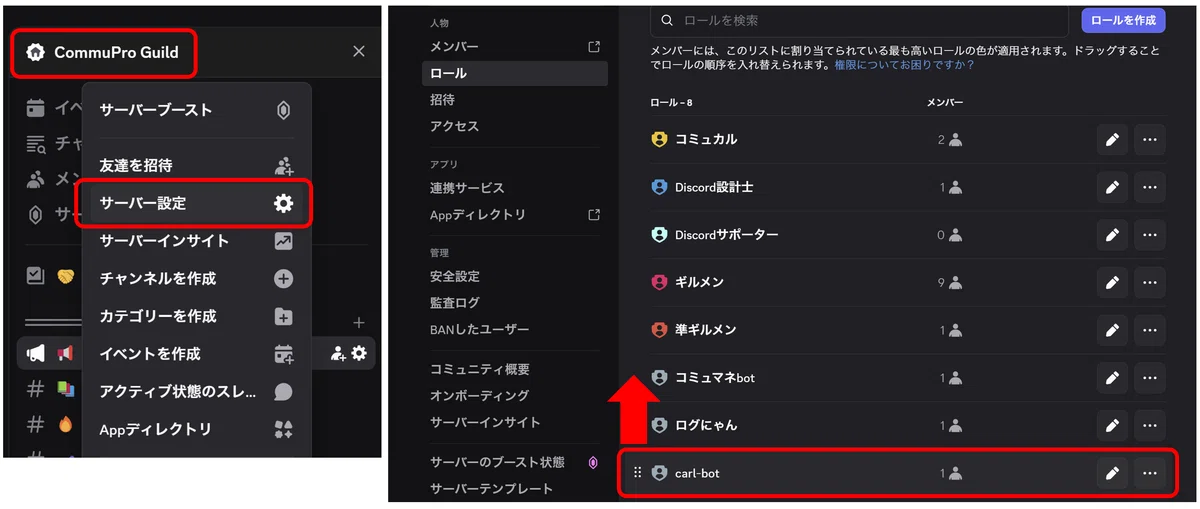View member count of Discord設計士 role

[x=949, y=187]
